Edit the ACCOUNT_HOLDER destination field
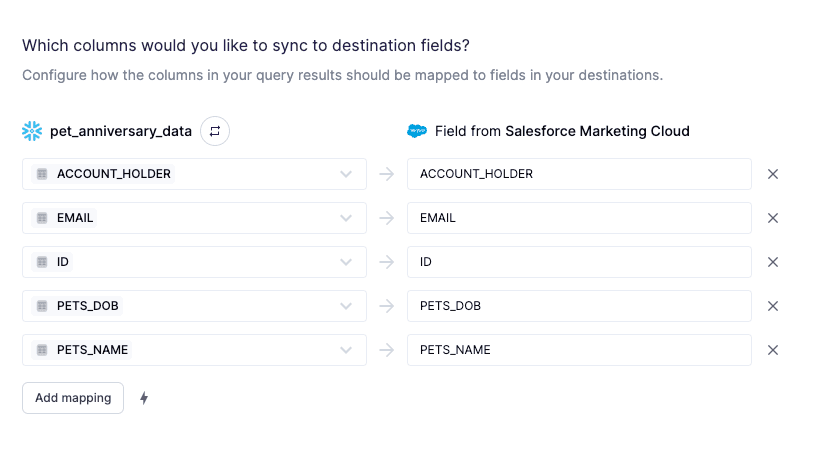Viewport: 831px width, 467px height. [579, 174]
